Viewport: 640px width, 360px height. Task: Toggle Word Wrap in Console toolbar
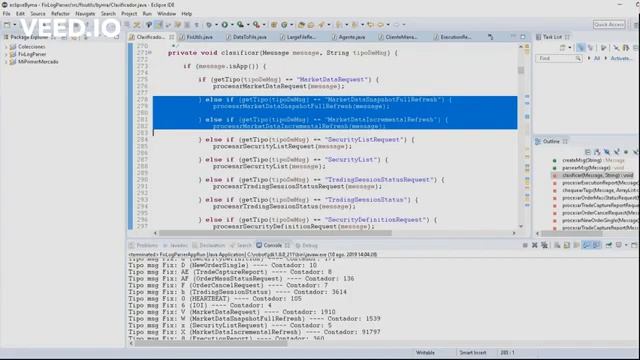pyautogui.click(x=576, y=245)
